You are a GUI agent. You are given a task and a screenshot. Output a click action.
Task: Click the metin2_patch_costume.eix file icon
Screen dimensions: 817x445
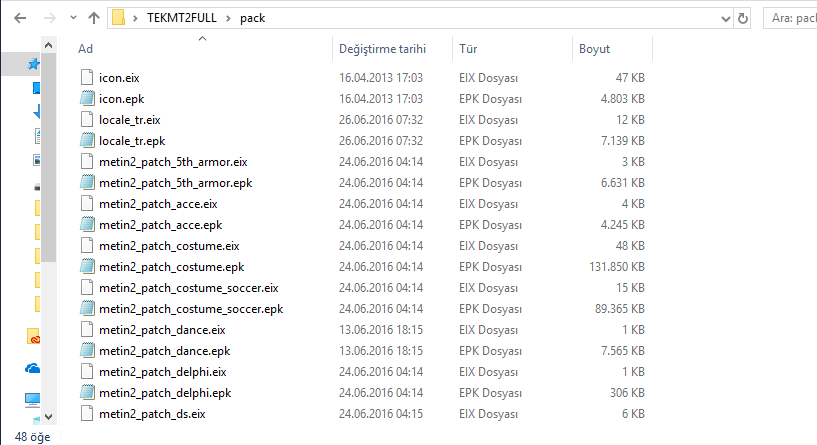tap(87, 245)
